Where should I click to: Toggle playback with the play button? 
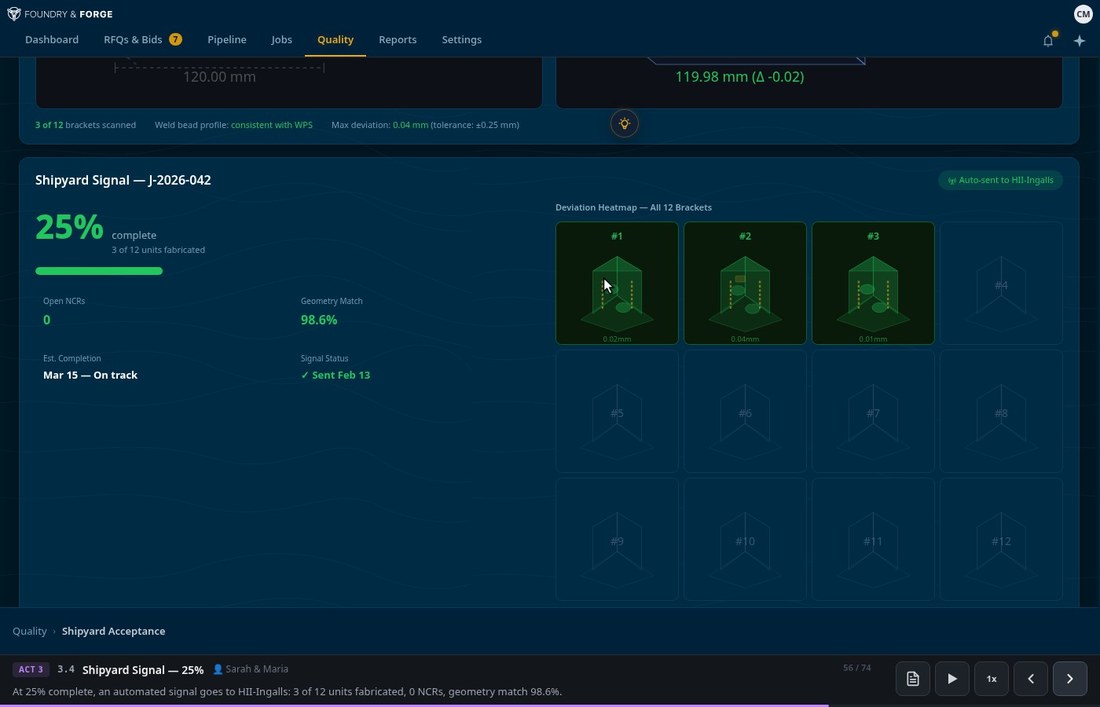(952, 678)
